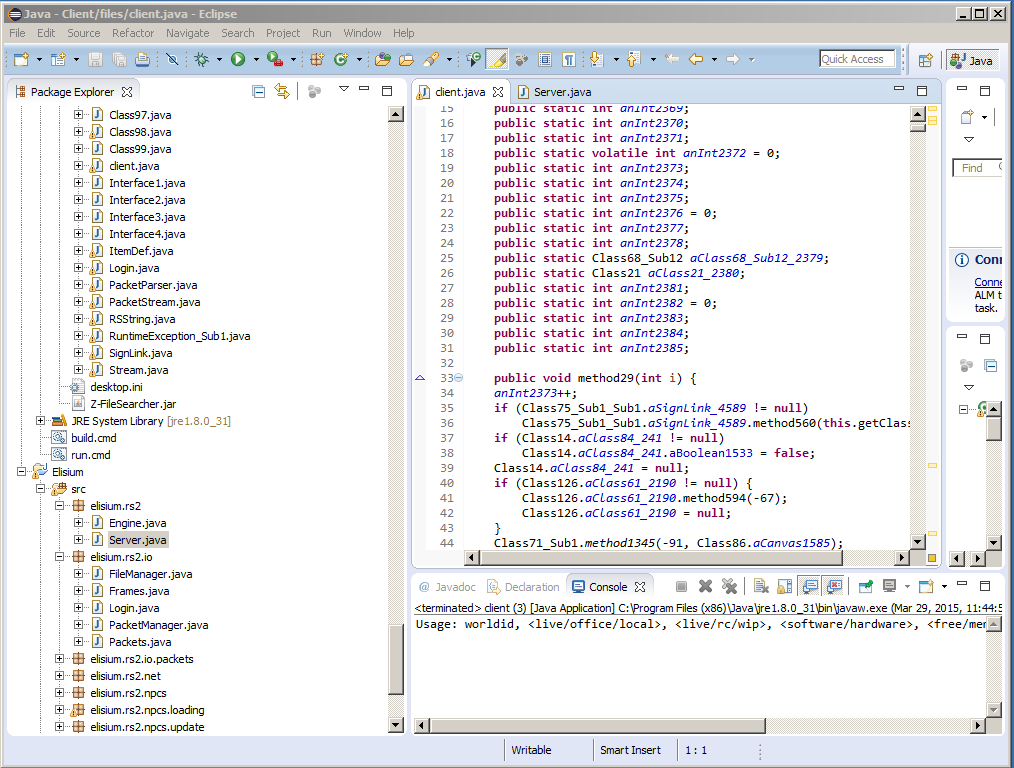Switch to the Server.java editor tab
This screenshot has height=768, width=1014.
click(561, 92)
